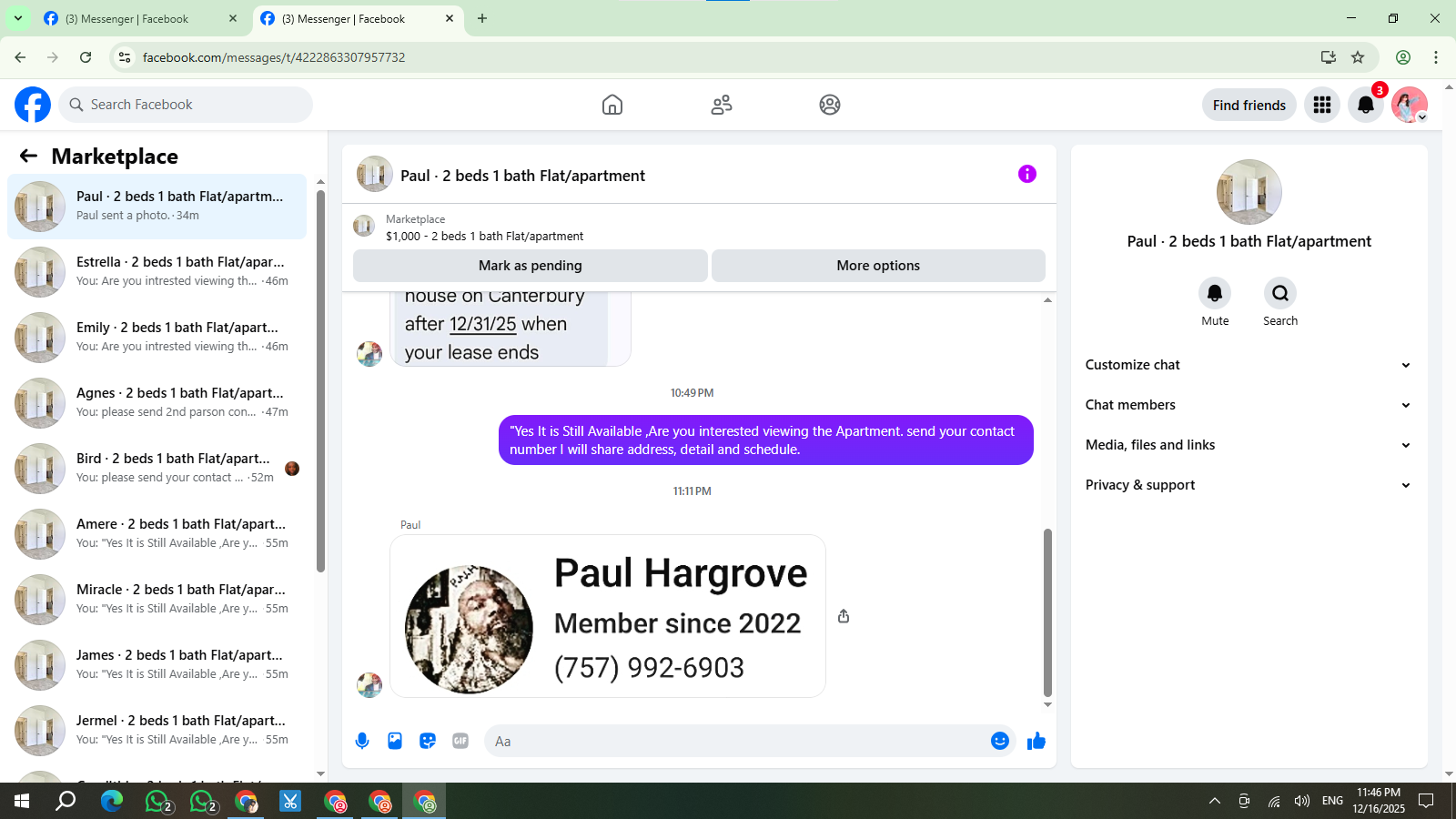This screenshot has height=819, width=1456.
Task: Open Paul Hargrove contact photo
Action: point(608,616)
